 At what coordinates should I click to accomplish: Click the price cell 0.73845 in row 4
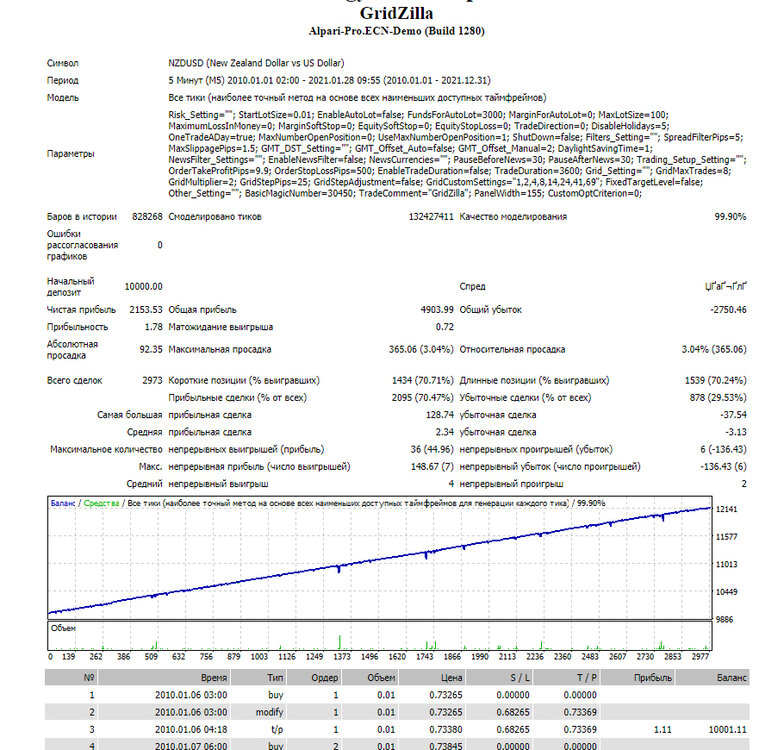[x=445, y=746]
